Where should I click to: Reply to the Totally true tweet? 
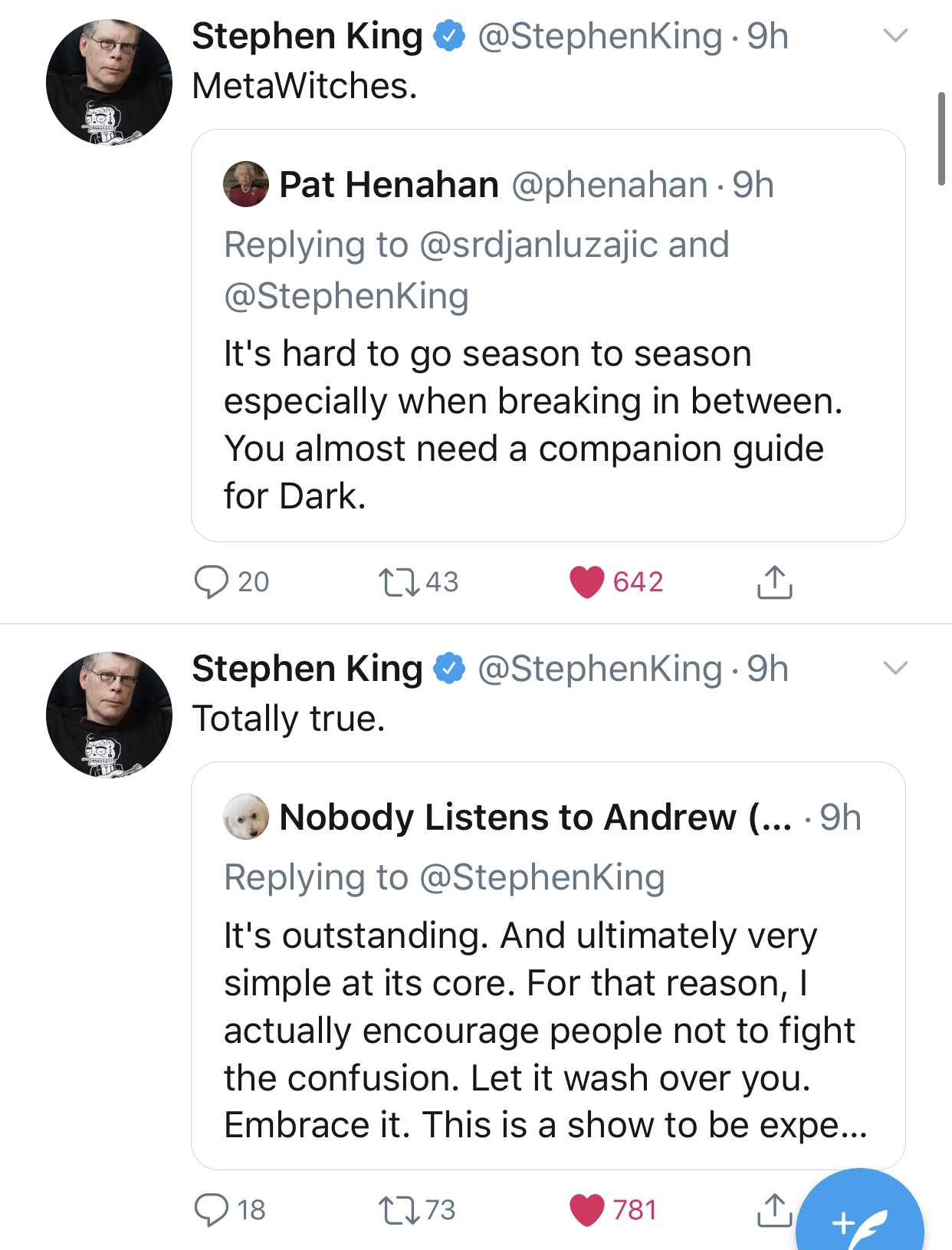click(228, 1209)
